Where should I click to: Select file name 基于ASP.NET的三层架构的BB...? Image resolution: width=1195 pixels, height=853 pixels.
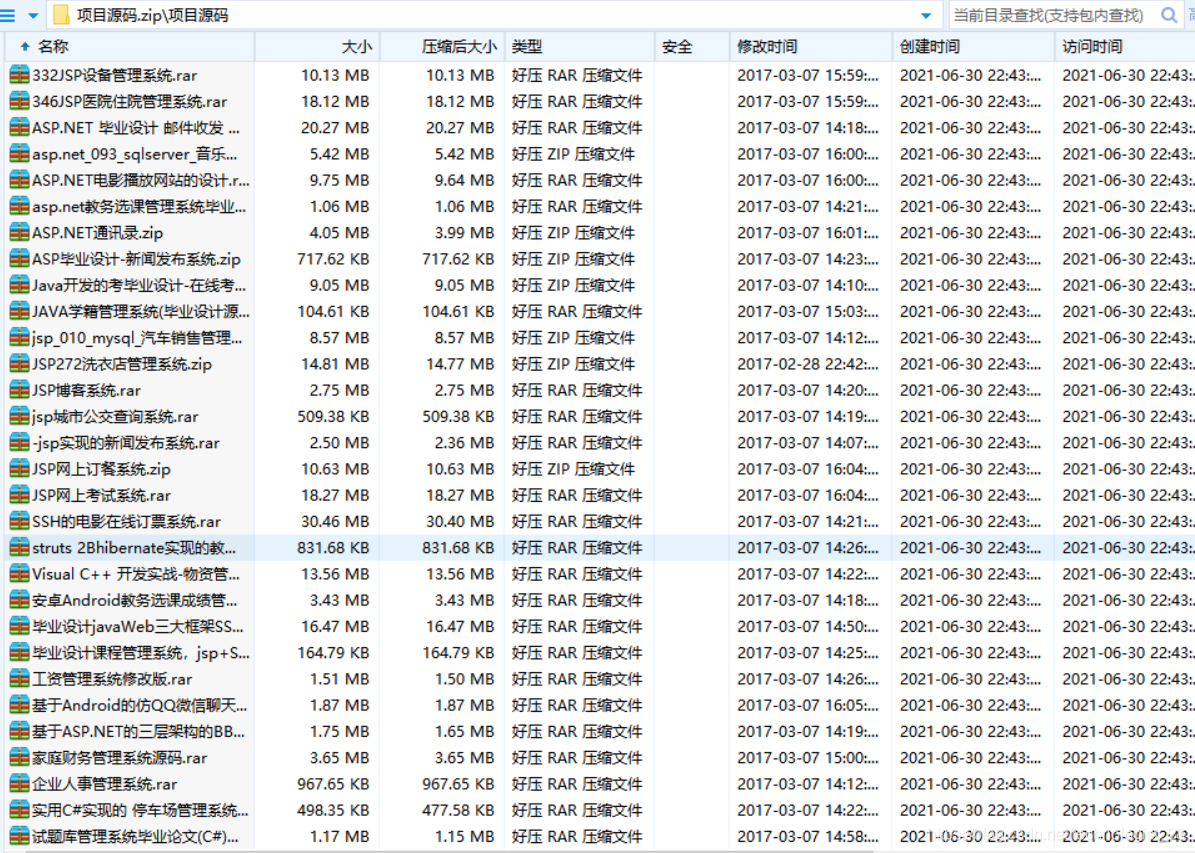click(x=138, y=732)
